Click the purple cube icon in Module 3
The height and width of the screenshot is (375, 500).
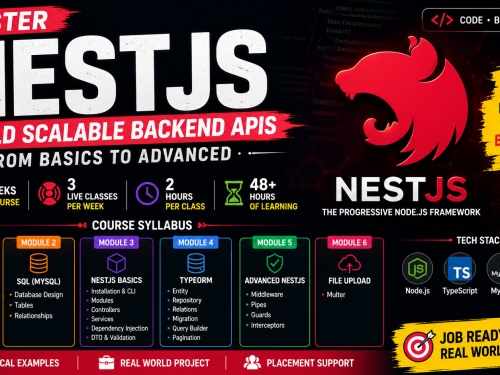[x=116, y=263]
